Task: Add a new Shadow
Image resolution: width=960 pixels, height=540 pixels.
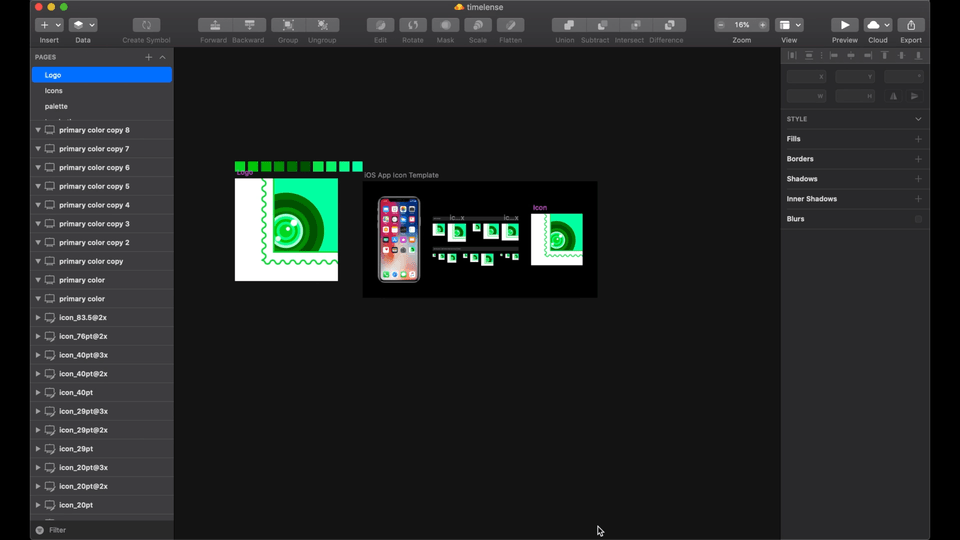Action: pyautogui.click(x=918, y=179)
